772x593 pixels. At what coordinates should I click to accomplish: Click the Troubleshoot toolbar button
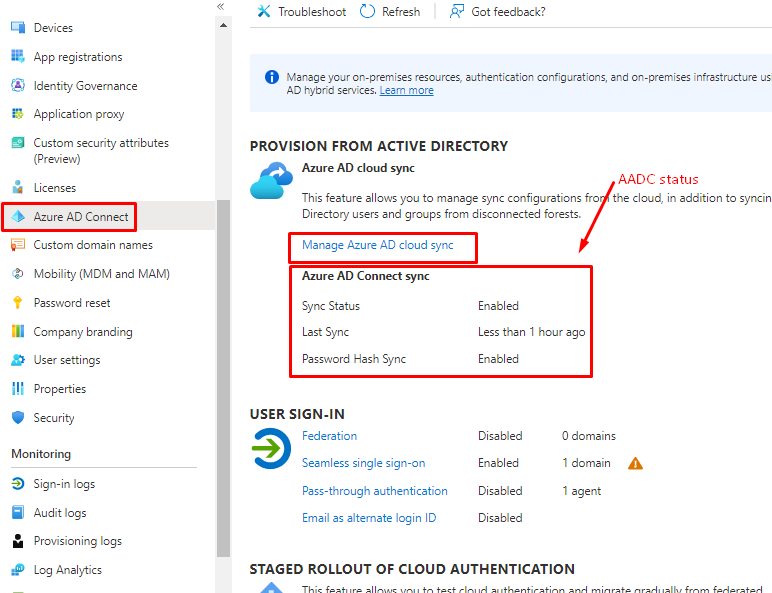click(301, 12)
